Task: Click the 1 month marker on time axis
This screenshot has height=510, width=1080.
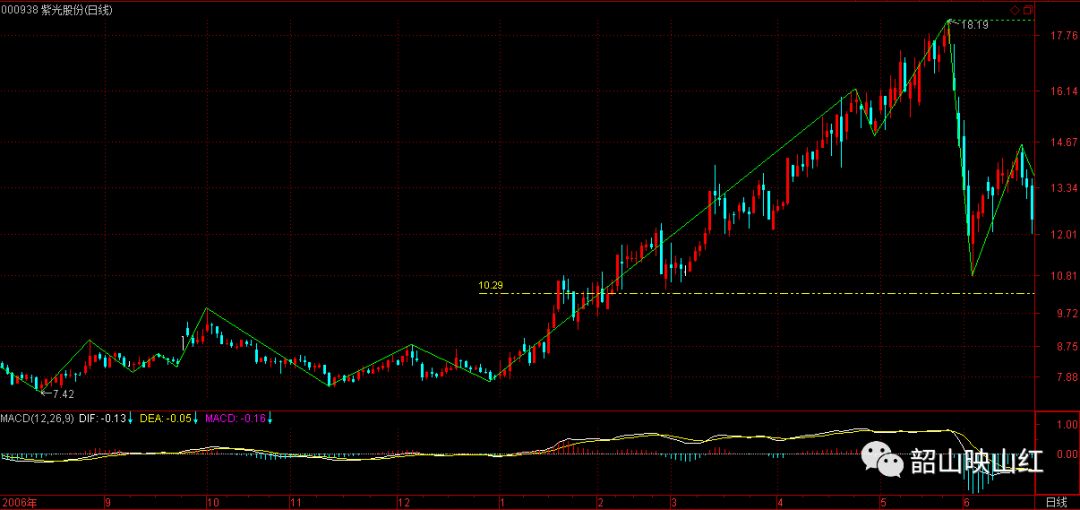Action: coord(503,502)
